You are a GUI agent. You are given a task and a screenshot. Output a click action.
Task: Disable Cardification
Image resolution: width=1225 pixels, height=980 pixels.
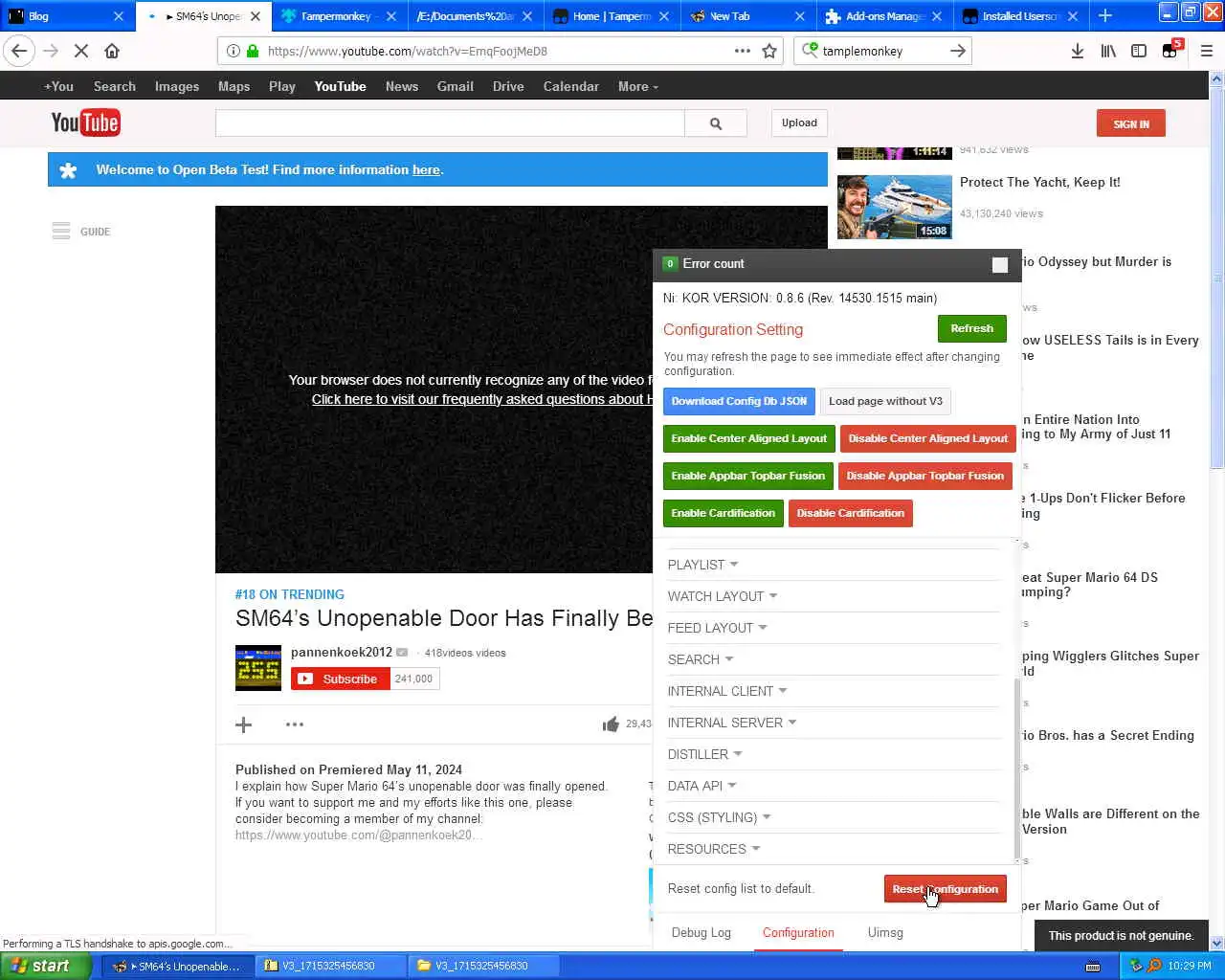point(850,513)
